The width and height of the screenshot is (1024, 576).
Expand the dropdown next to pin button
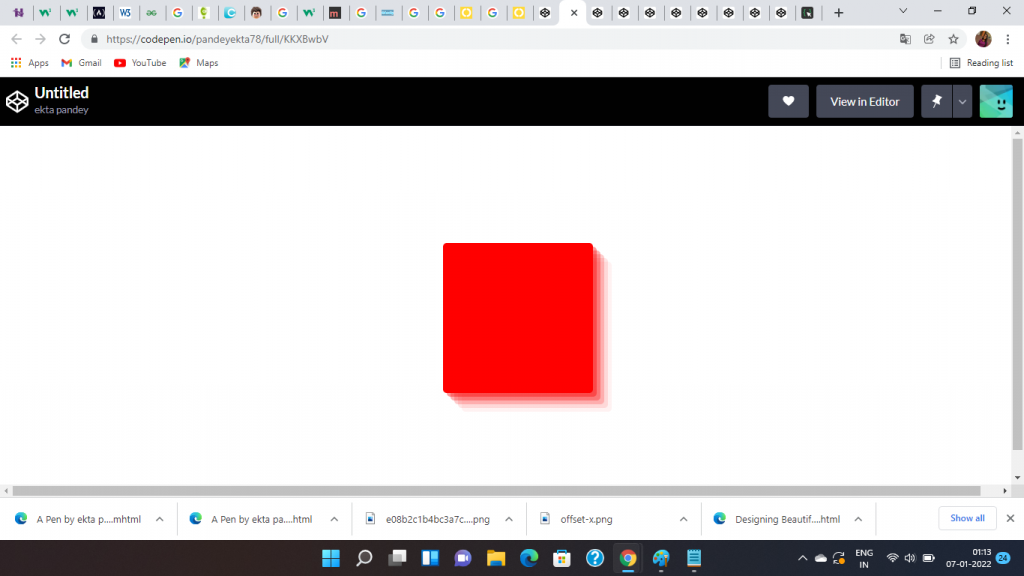point(962,101)
